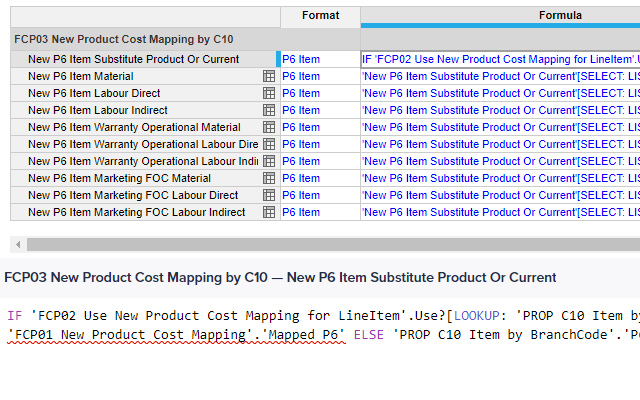The image size is (640, 400).
Task: Click P6 Item format cell for Labour Direct row
Action: click(320, 93)
